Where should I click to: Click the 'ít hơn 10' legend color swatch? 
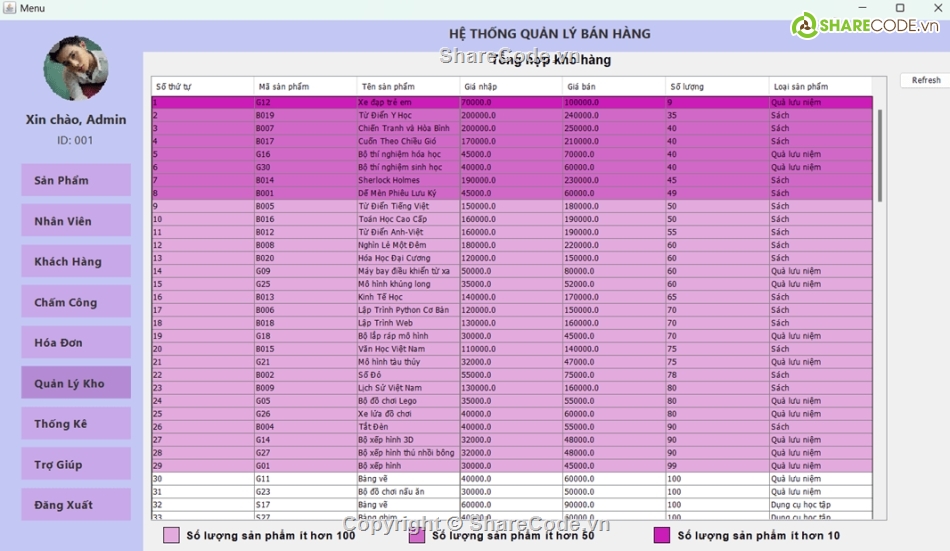(x=661, y=535)
